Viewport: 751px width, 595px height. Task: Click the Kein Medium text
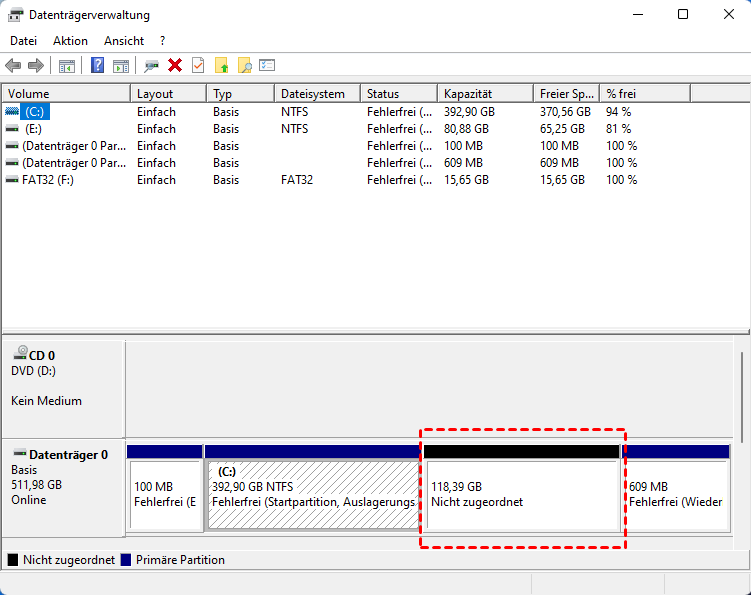46,400
